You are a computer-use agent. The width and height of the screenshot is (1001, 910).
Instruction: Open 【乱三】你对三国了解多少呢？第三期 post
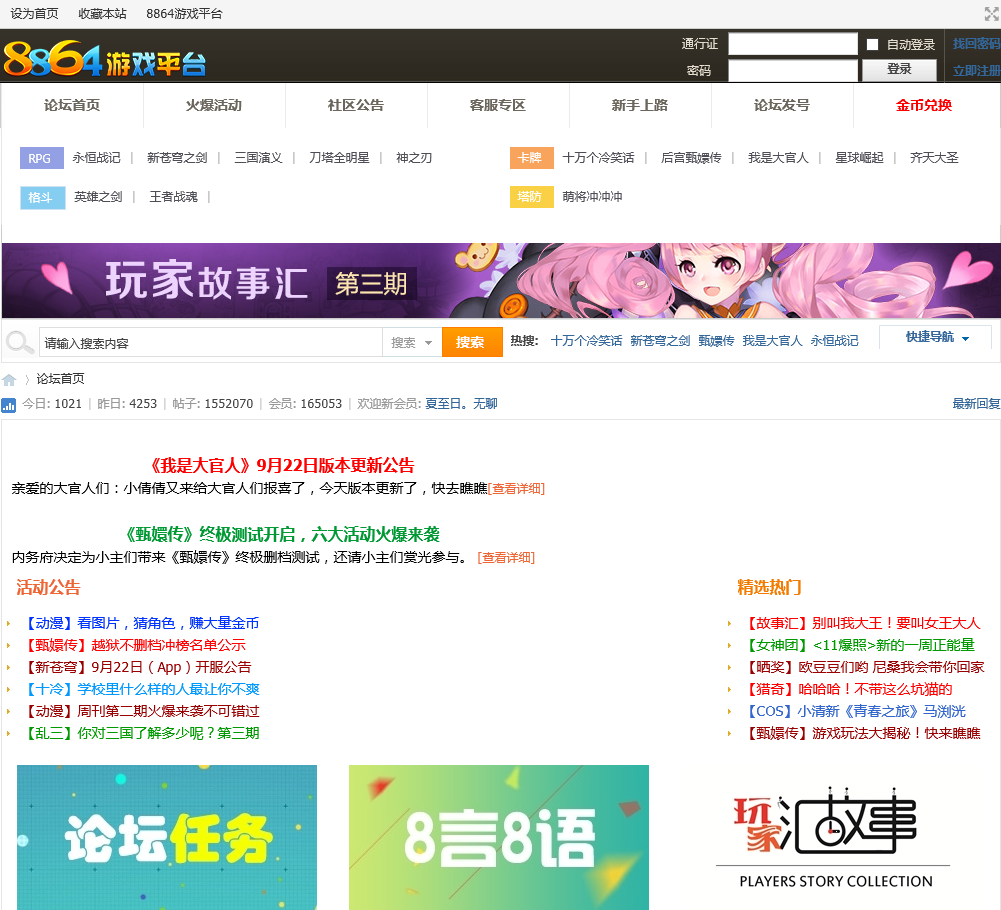pos(140,733)
